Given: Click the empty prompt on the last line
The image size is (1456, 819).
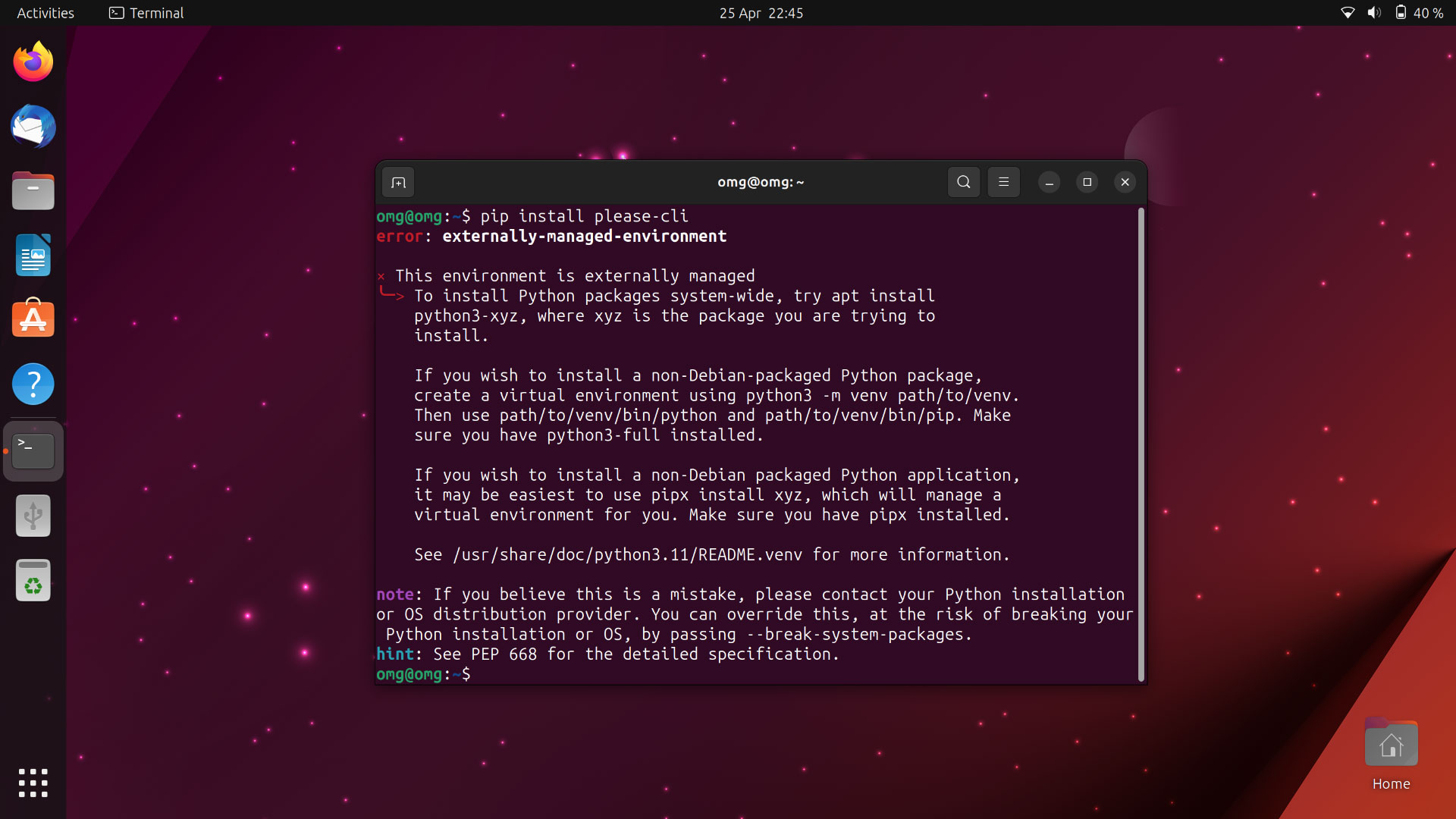Looking at the screenshot, I should tap(423, 674).
